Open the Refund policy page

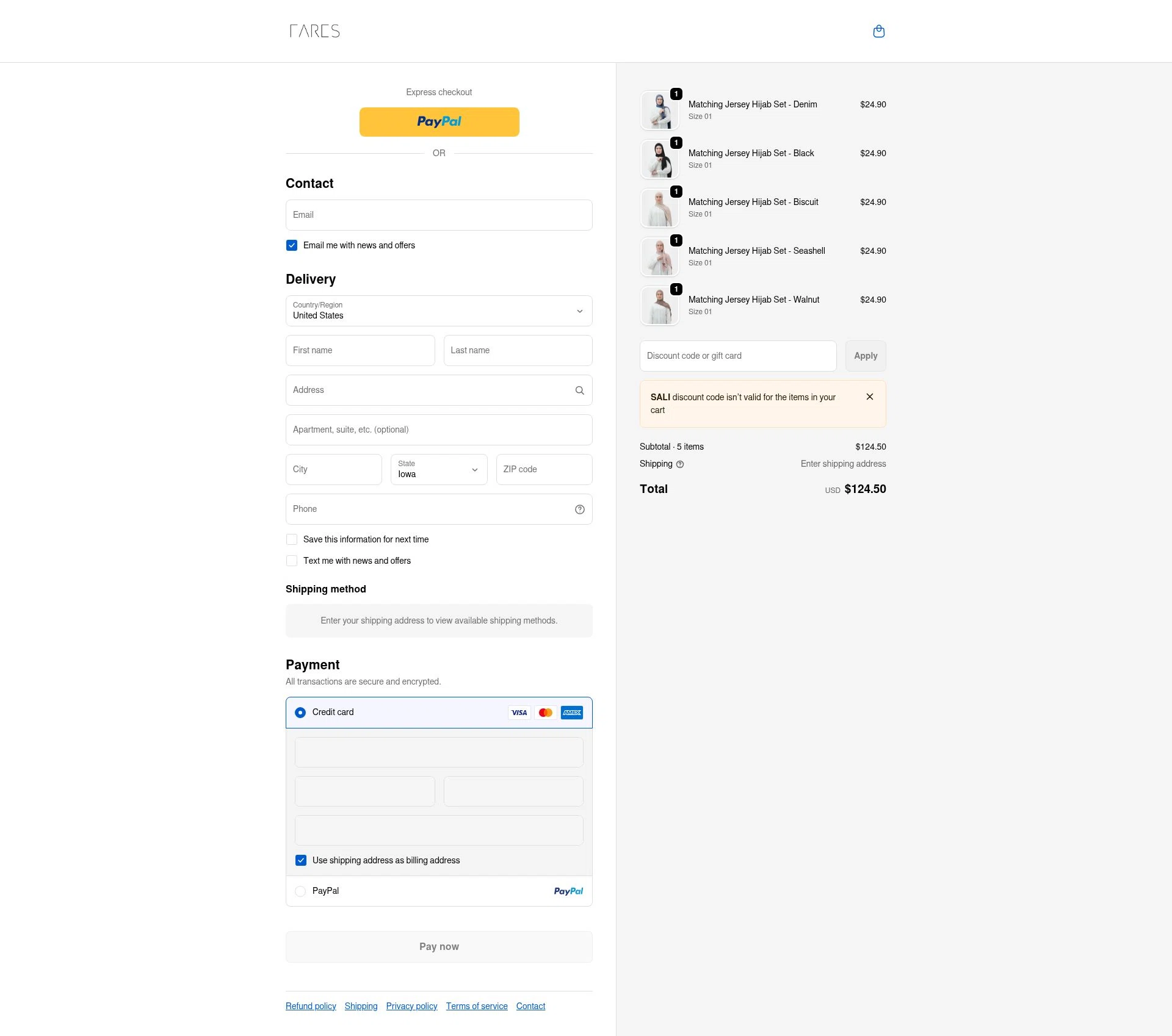[311, 1006]
